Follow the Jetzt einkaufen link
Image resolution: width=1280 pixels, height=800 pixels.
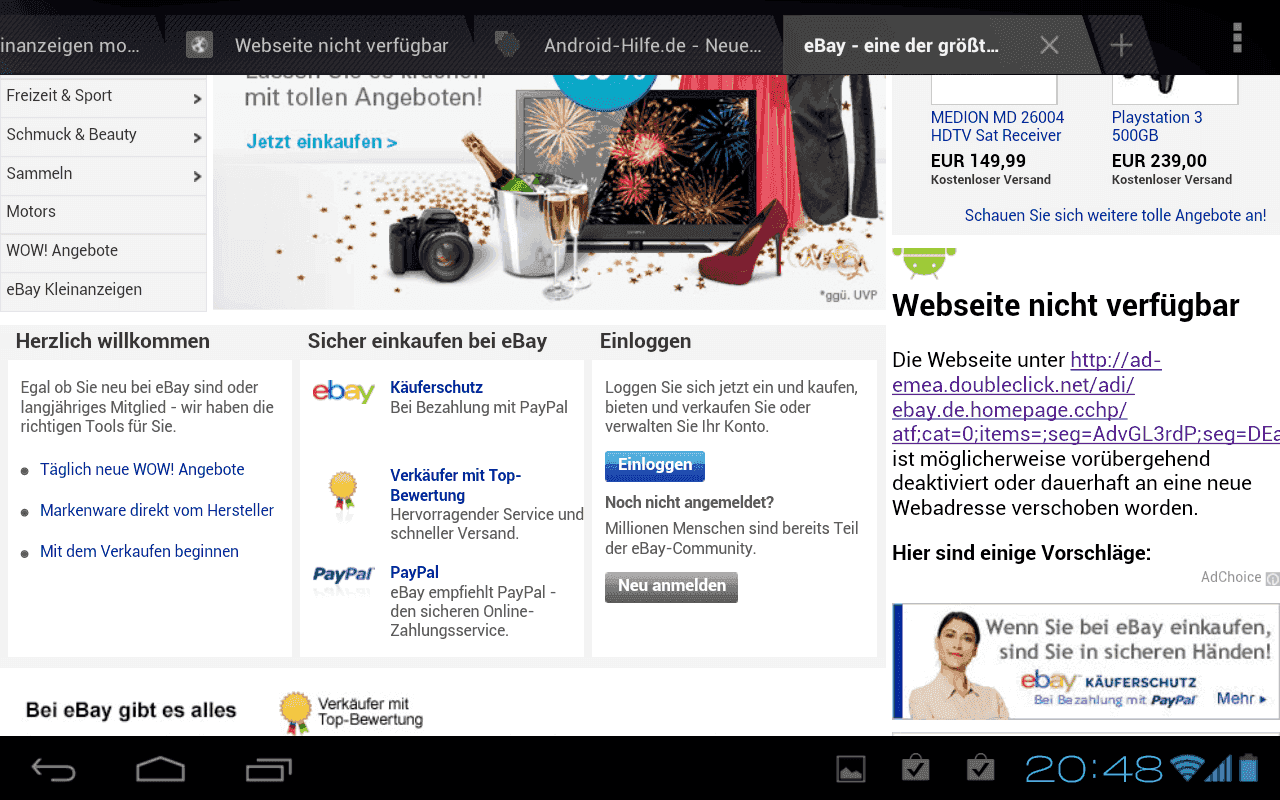pyautogui.click(x=322, y=142)
